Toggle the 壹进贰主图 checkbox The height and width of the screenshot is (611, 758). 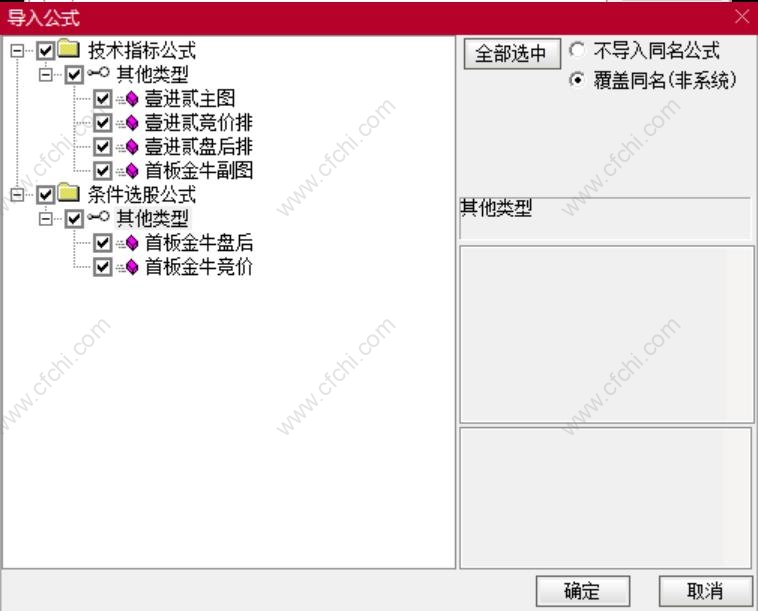coord(102,99)
